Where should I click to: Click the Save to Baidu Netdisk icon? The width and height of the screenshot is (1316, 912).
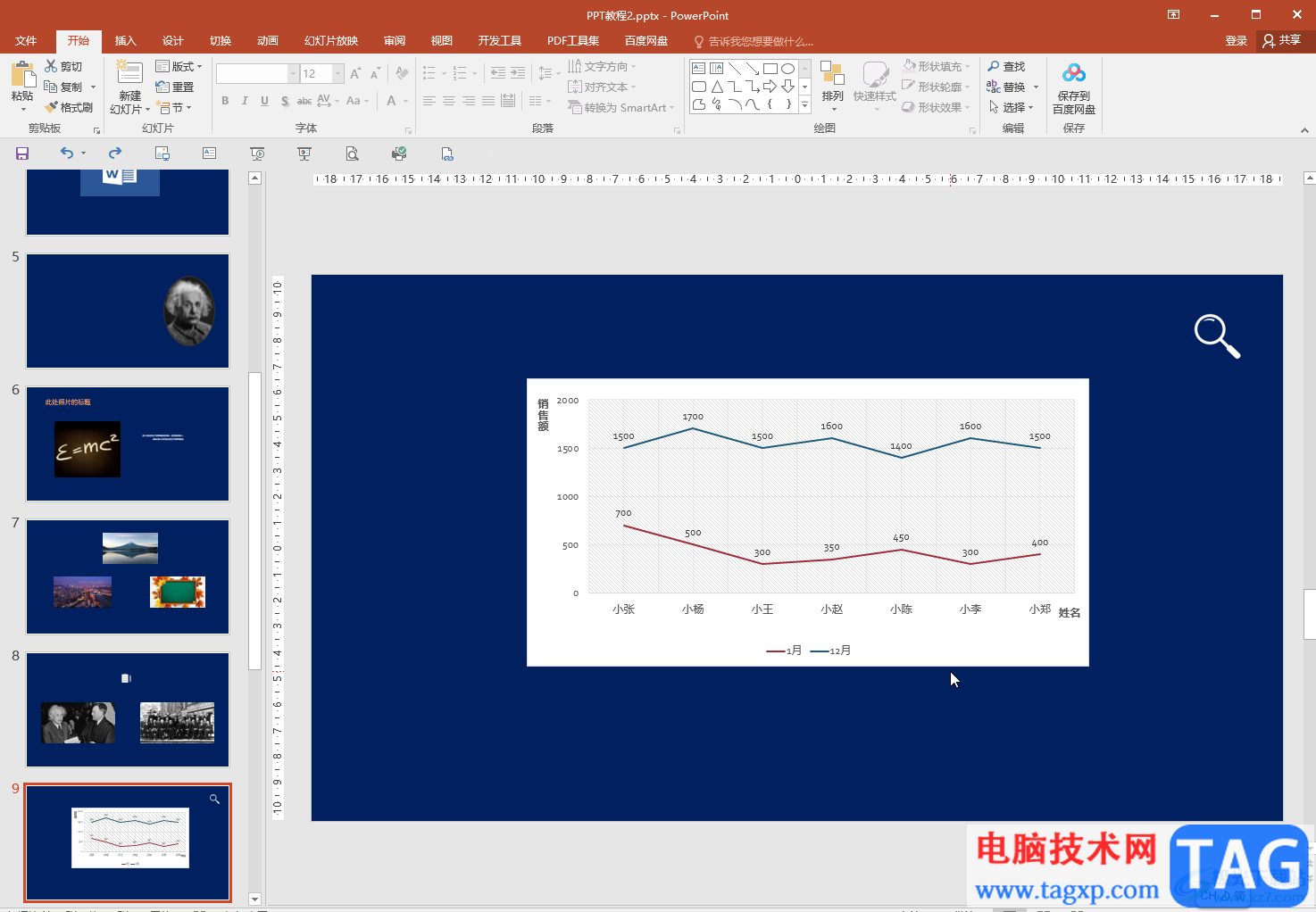point(1074,74)
